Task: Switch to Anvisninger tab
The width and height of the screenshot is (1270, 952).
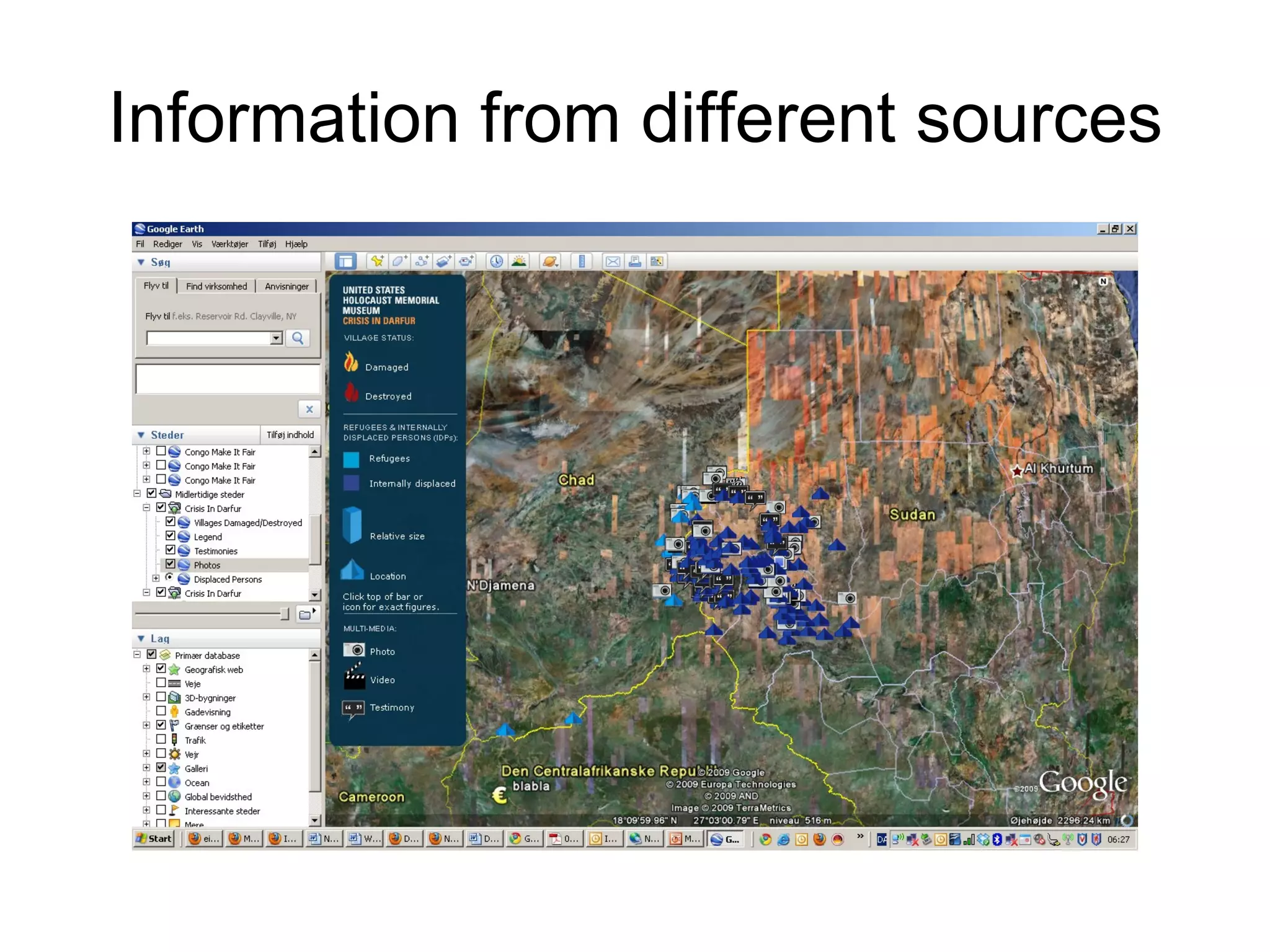Action: pos(286,286)
